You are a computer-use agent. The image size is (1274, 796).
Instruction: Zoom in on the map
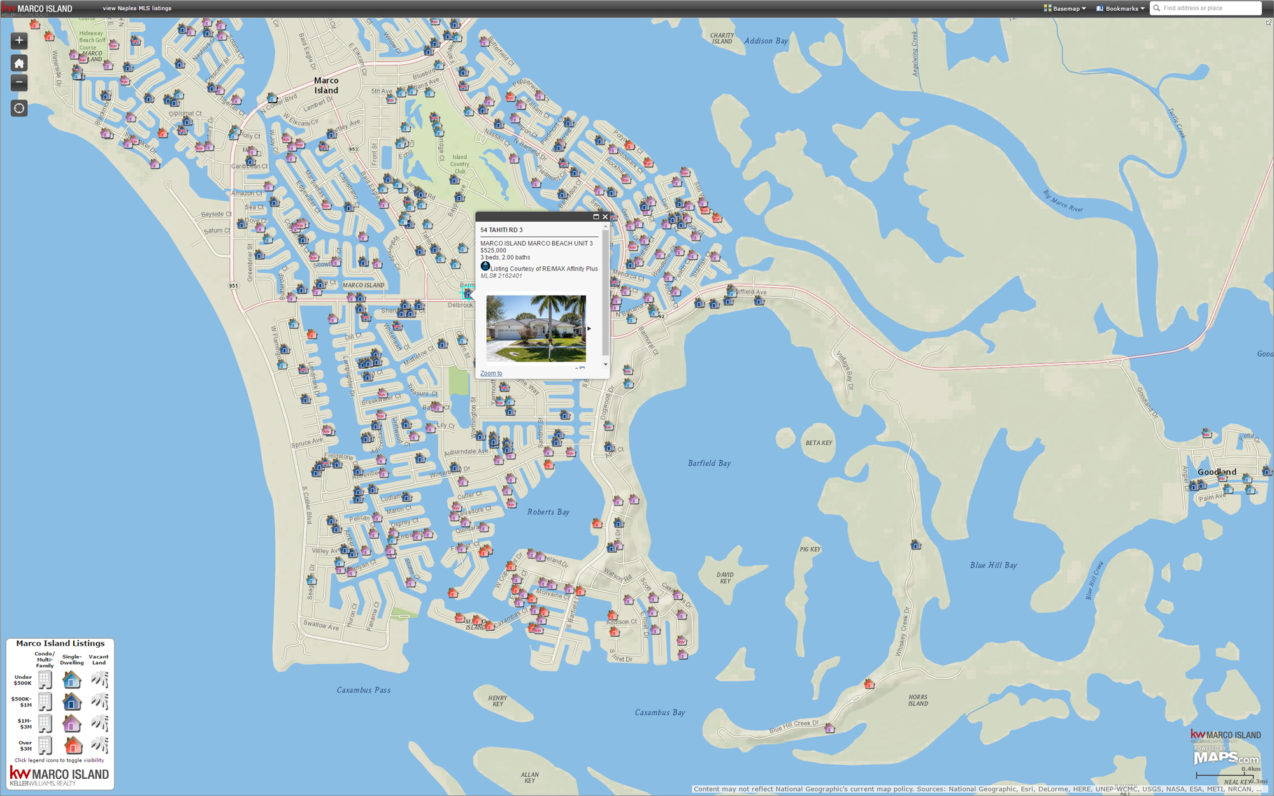[x=19, y=41]
